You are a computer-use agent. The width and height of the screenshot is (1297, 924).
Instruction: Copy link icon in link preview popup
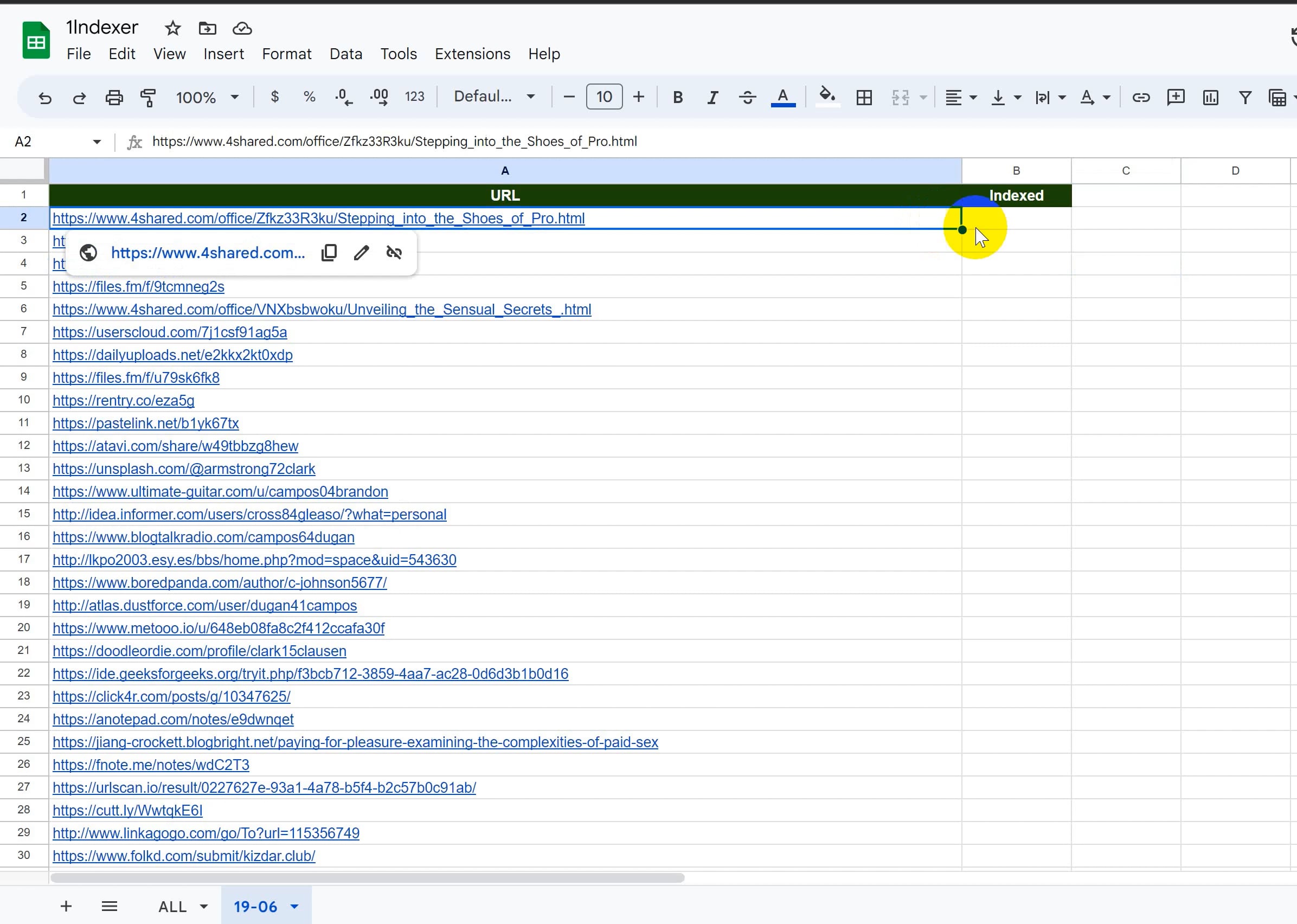click(x=329, y=253)
